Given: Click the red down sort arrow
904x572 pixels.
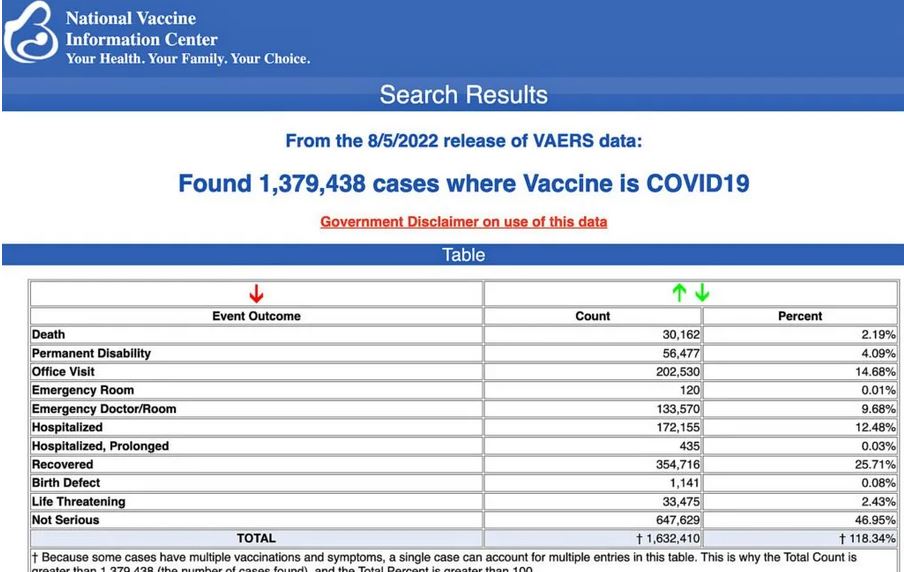Looking at the screenshot, I should (256, 294).
